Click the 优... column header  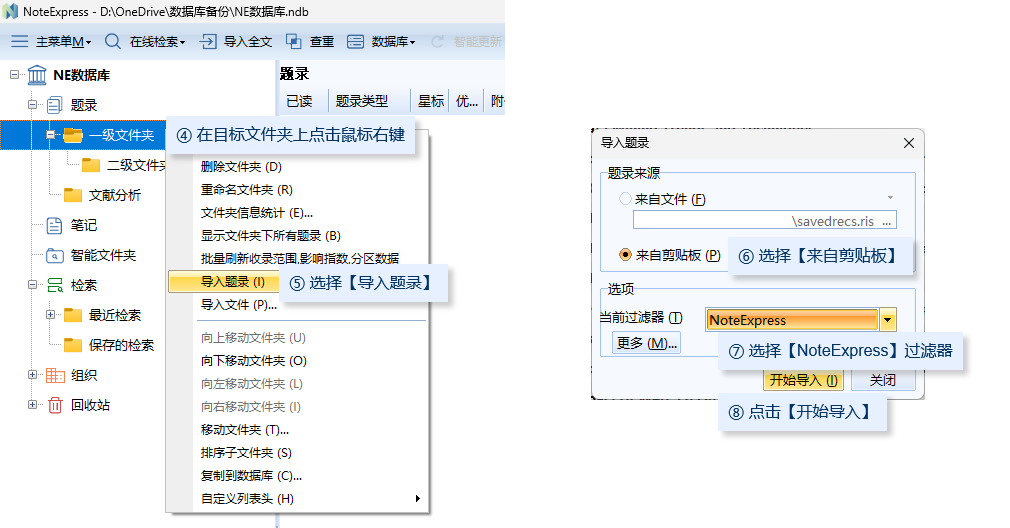tap(467, 101)
